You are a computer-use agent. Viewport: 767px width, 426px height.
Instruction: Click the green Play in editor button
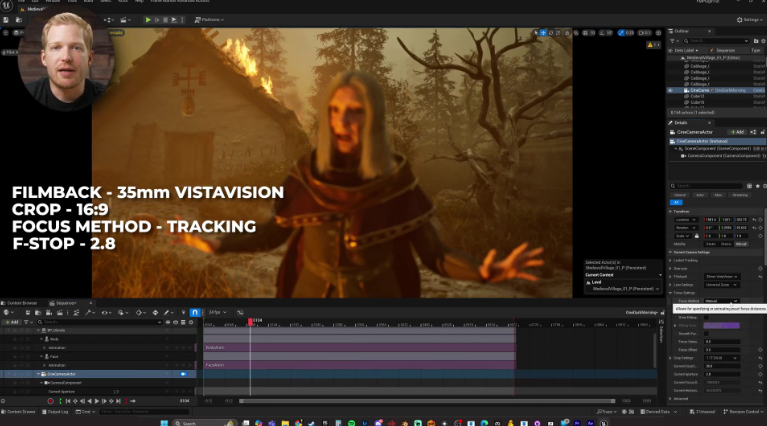[x=148, y=20]
